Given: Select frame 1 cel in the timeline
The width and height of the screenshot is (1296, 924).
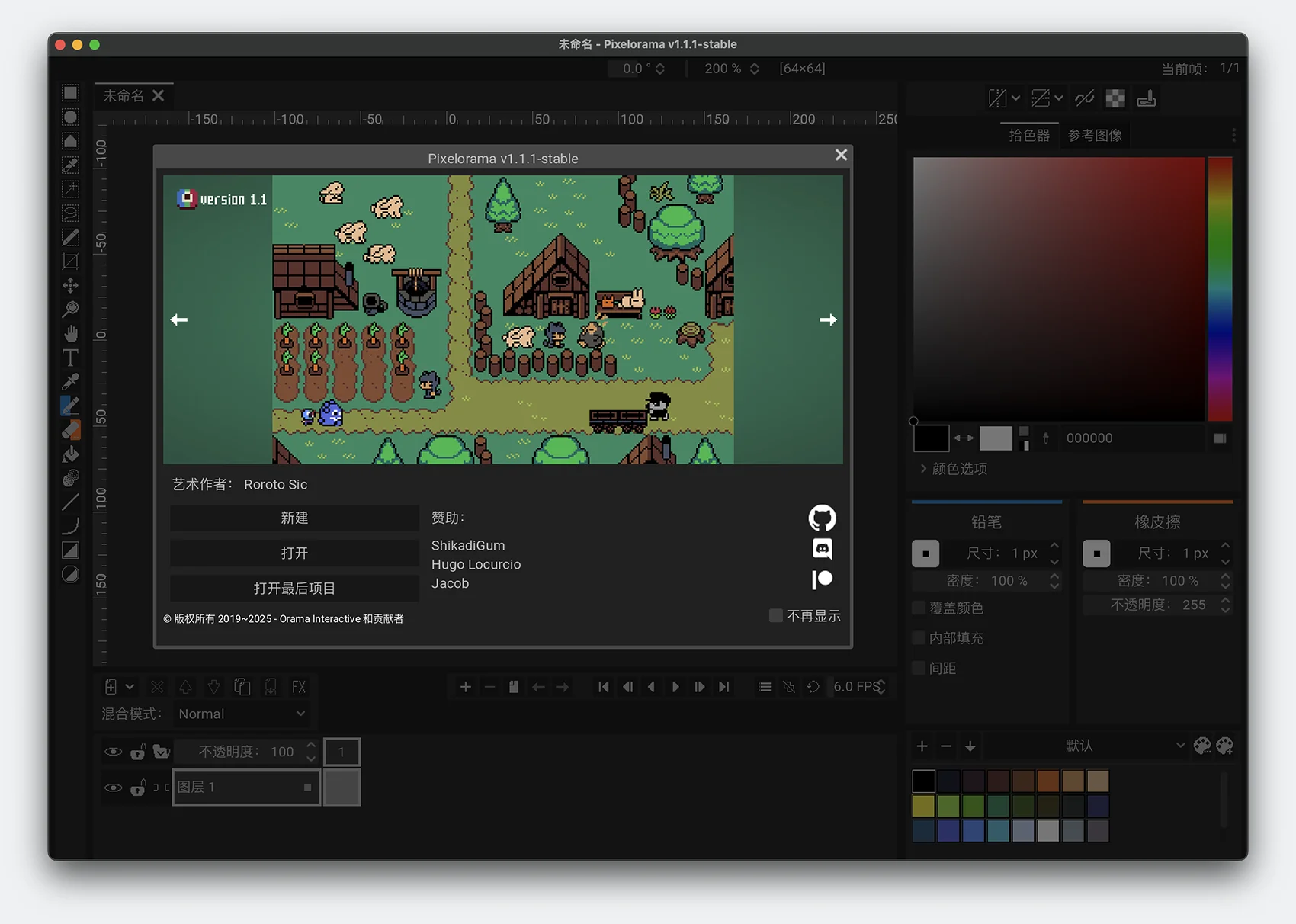Looking at the screenshot, I should pos(342,788).
